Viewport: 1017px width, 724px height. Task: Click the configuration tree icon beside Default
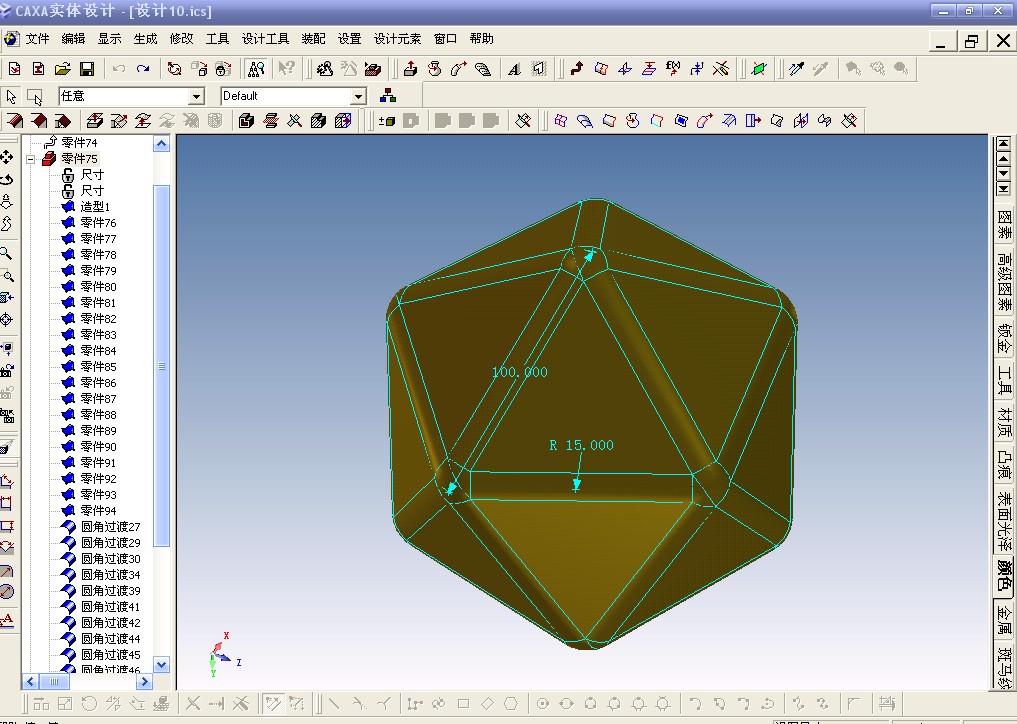388,96
